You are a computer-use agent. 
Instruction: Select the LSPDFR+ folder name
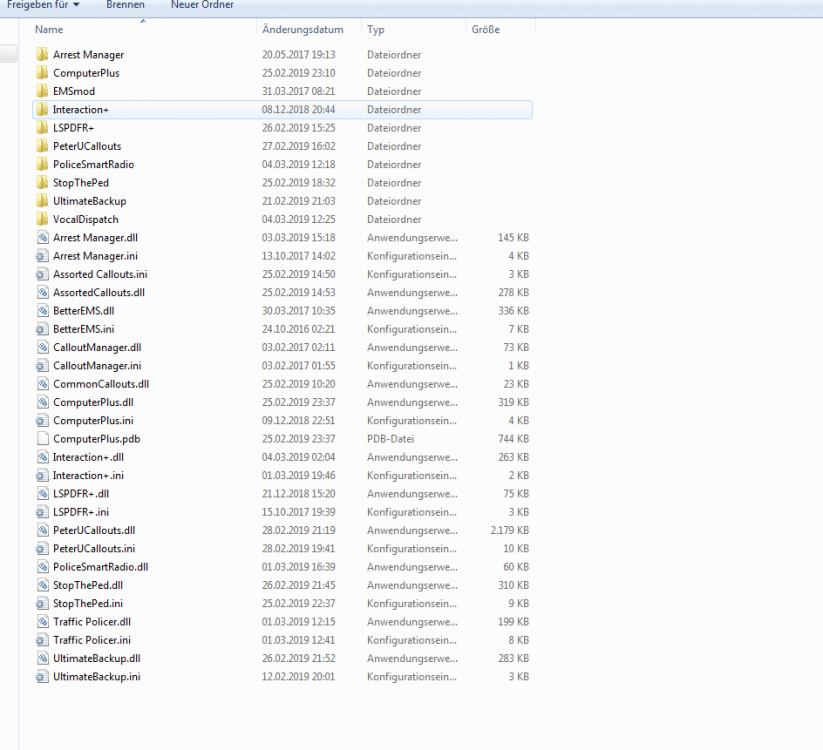click(73, 128)
